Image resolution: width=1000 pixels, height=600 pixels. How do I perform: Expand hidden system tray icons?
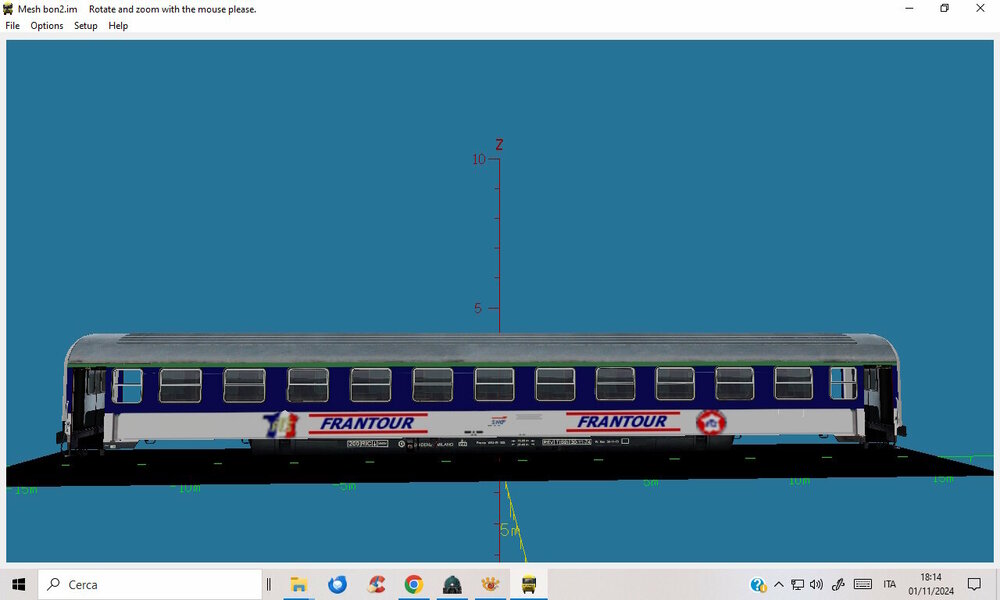779,584
